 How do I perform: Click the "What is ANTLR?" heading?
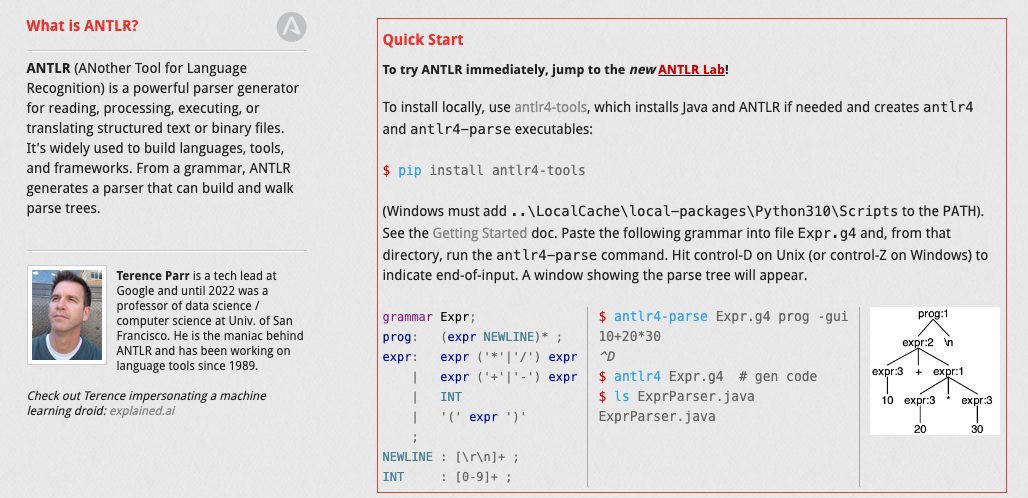[x=82, y=26]
